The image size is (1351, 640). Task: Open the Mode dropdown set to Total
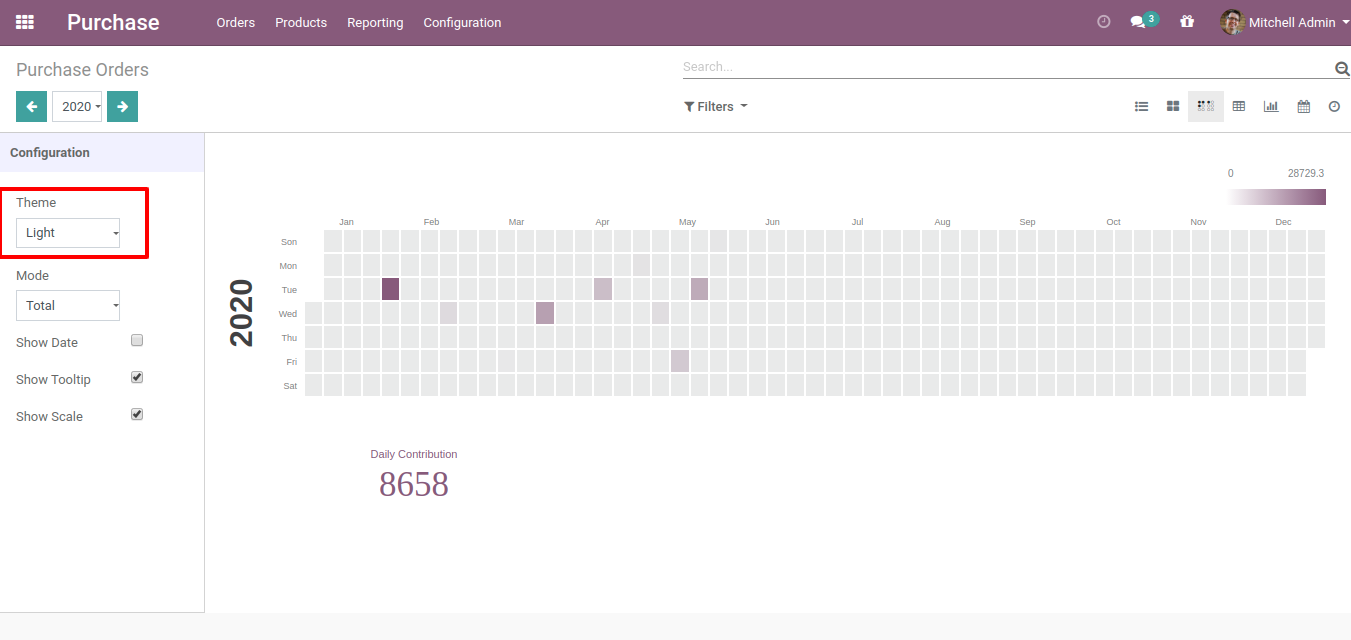tap(68, 306)
